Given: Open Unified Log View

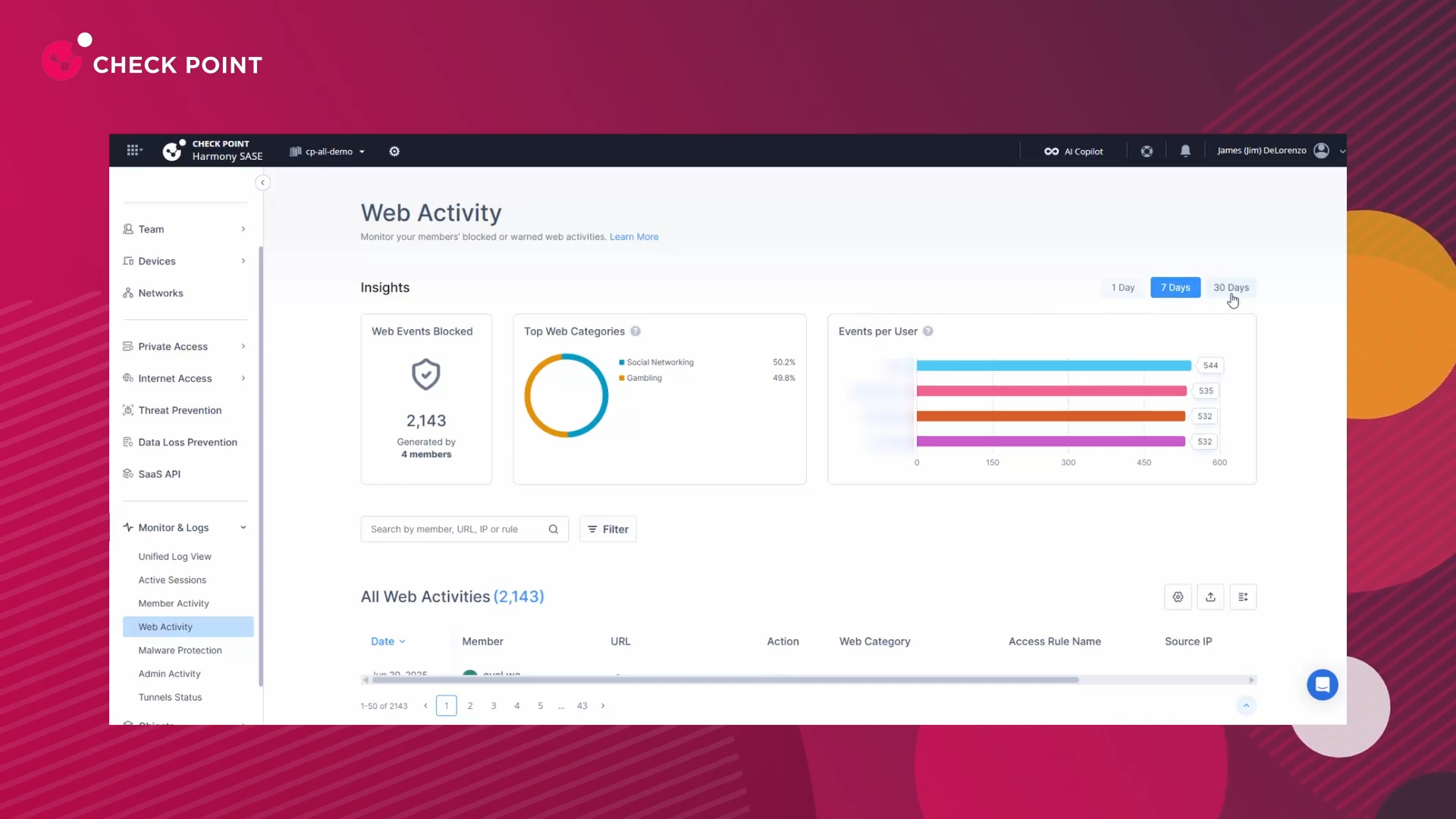Looking at the screenshot, I should tap(174, 556).
